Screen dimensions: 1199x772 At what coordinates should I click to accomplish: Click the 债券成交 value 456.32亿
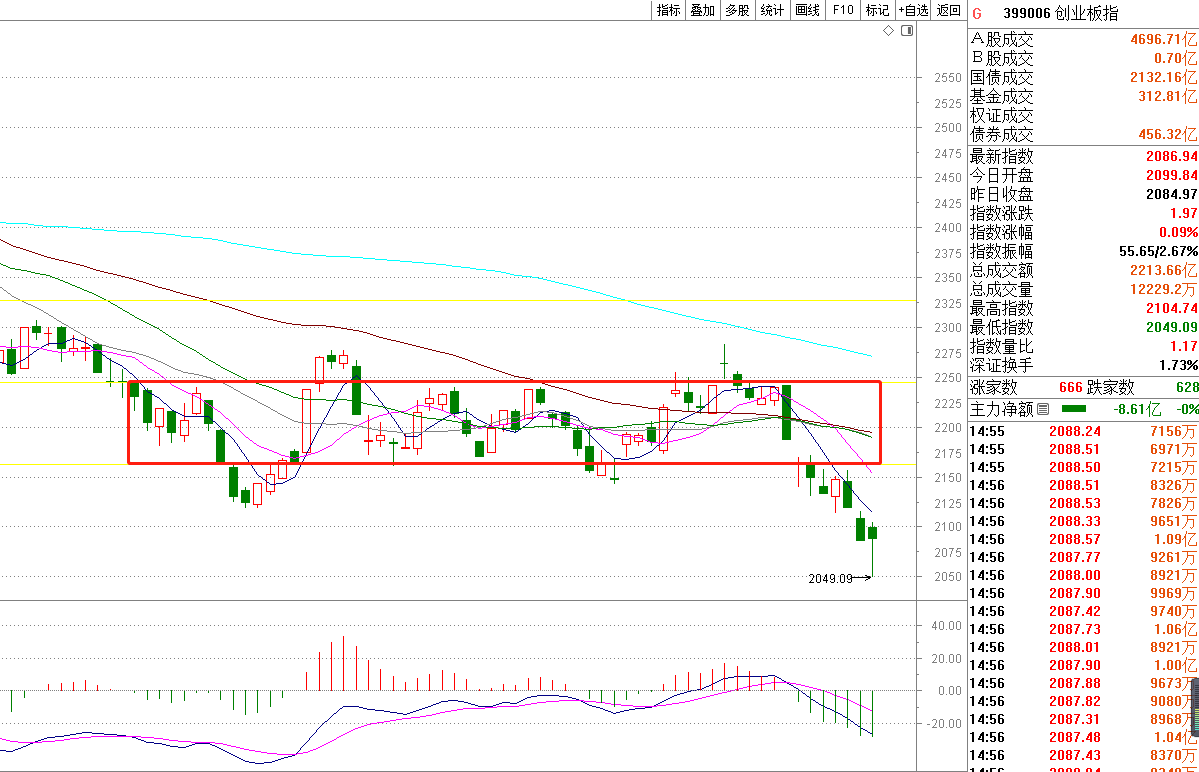tap(1168, 135)
